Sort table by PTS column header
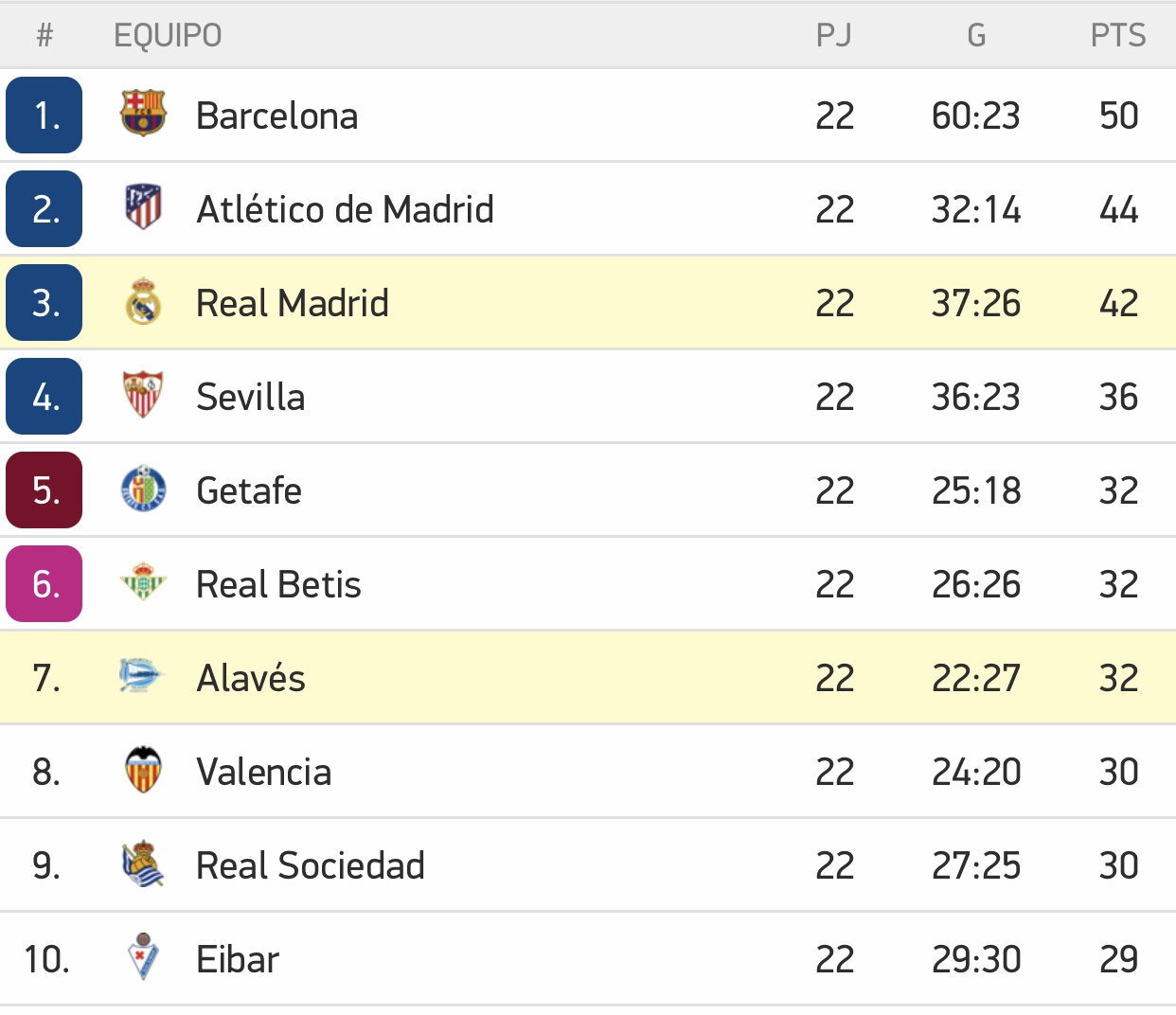This screenshot has width=1176, height=1015. click(1117, 36)
